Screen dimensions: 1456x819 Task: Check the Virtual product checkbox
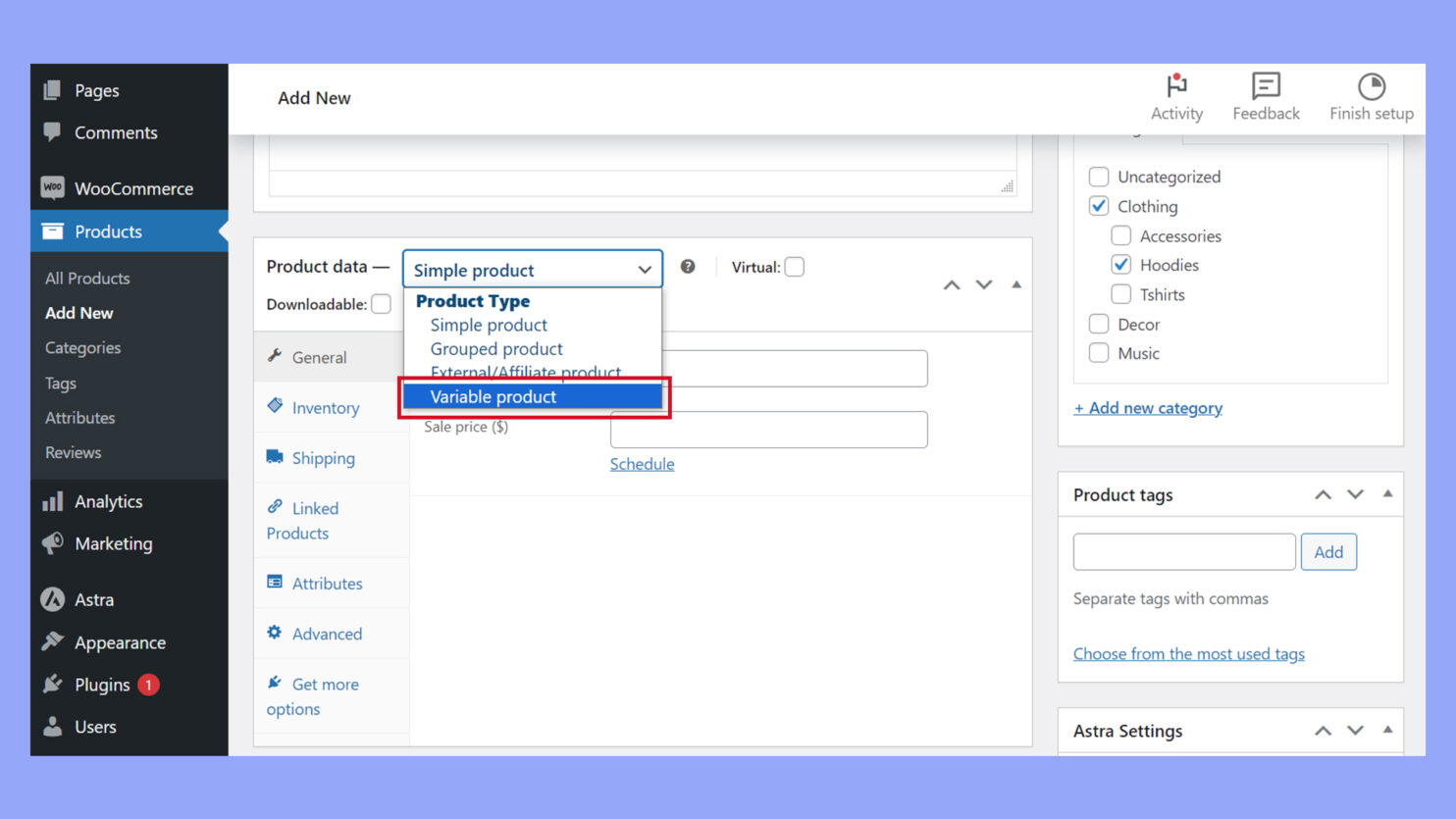click(794, 266)
